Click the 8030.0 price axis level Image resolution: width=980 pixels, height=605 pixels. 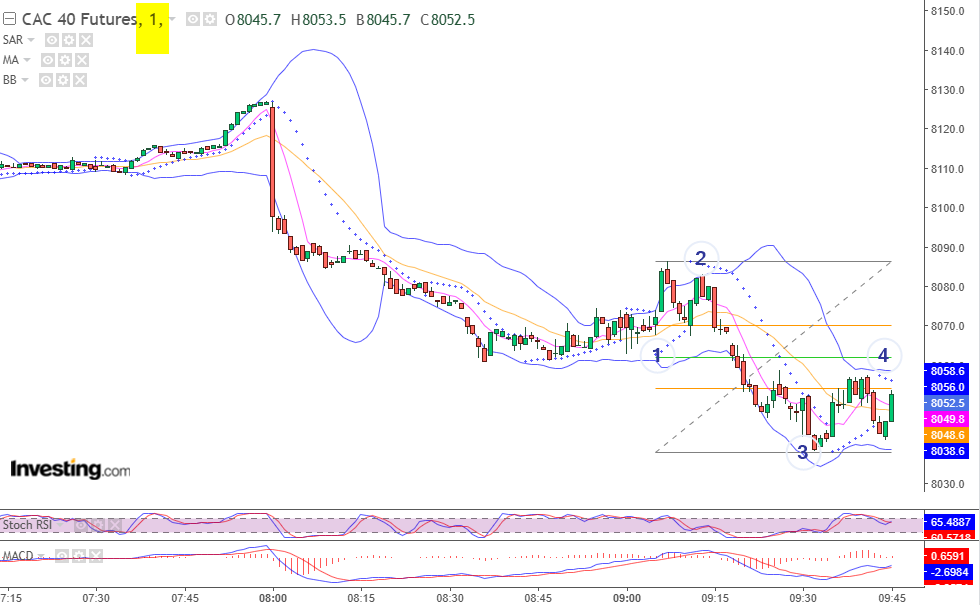pos(948,484)
